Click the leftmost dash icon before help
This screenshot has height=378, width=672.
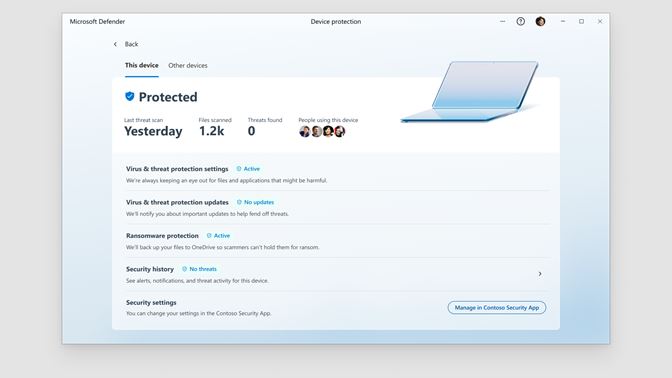502,21
